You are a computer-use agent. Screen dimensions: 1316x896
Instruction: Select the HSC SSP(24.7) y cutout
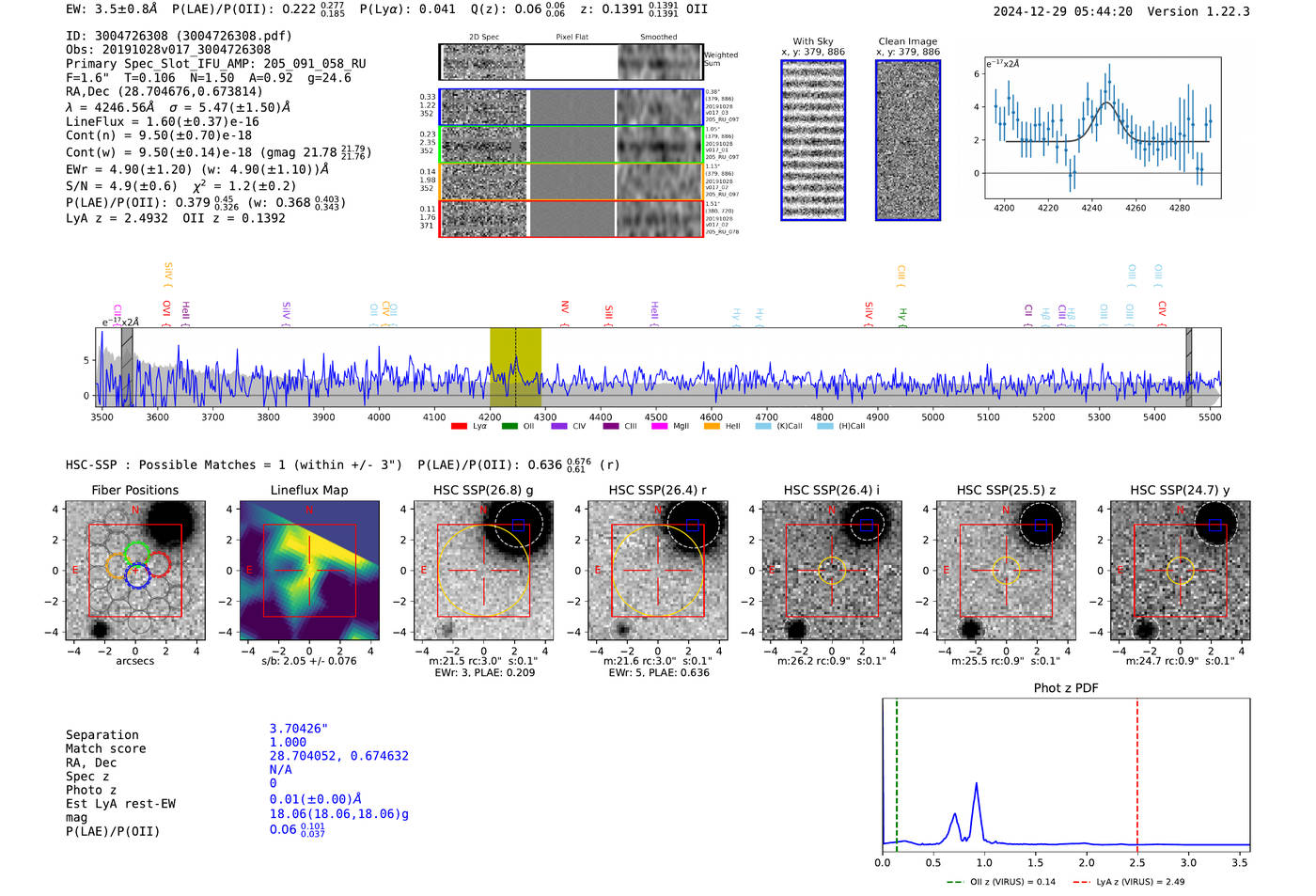click(x=1181, y=571)
